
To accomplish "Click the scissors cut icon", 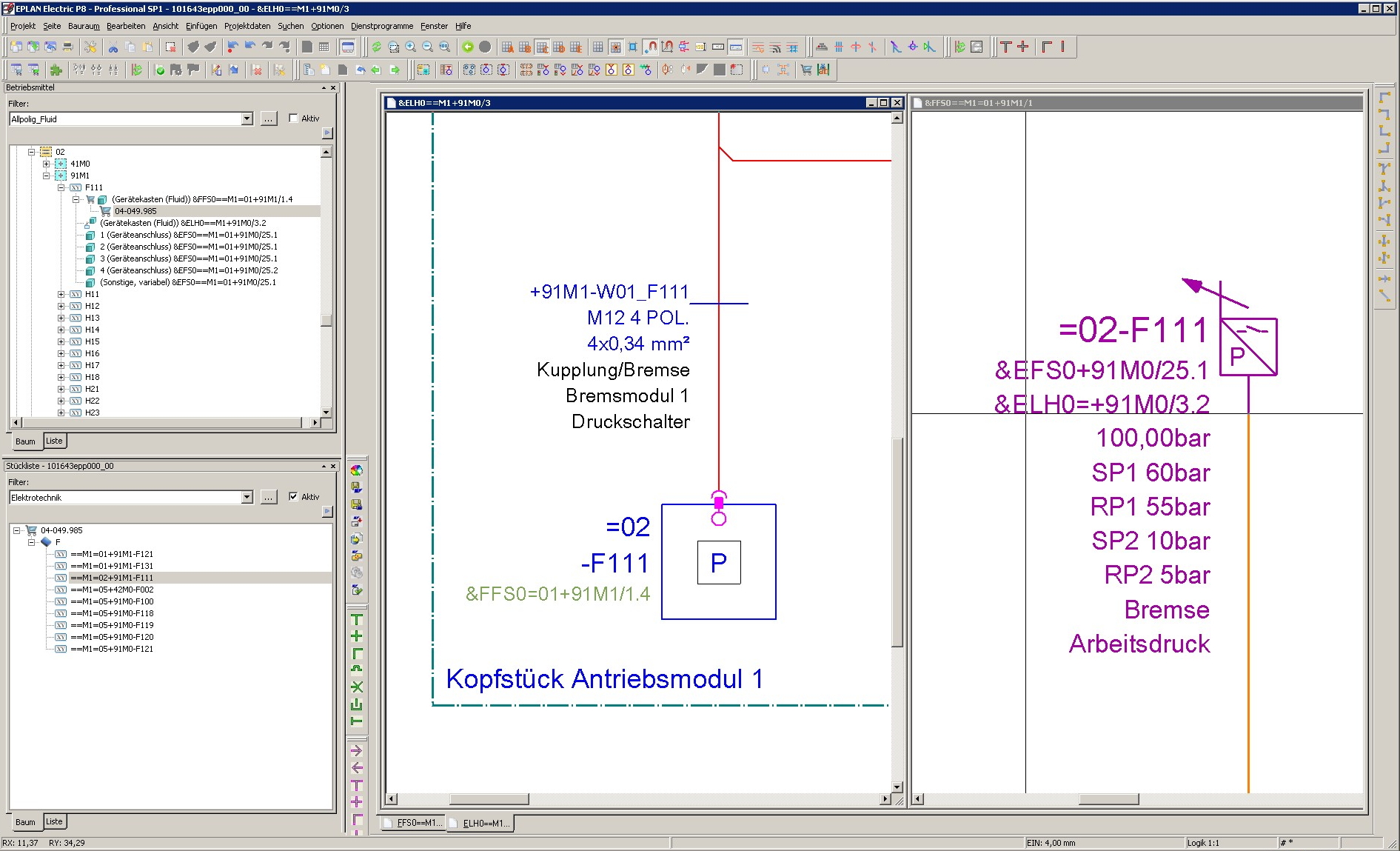I will (113, 47).
